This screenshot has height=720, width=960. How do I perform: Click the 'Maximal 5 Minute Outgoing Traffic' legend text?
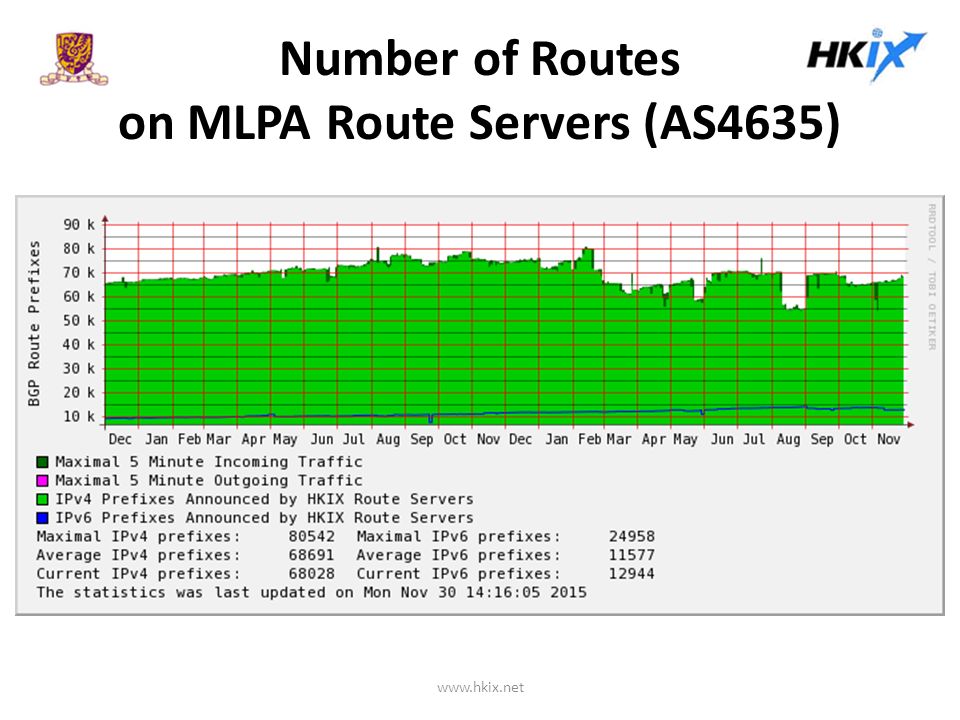pyautogui.click(x=209, y=481)
